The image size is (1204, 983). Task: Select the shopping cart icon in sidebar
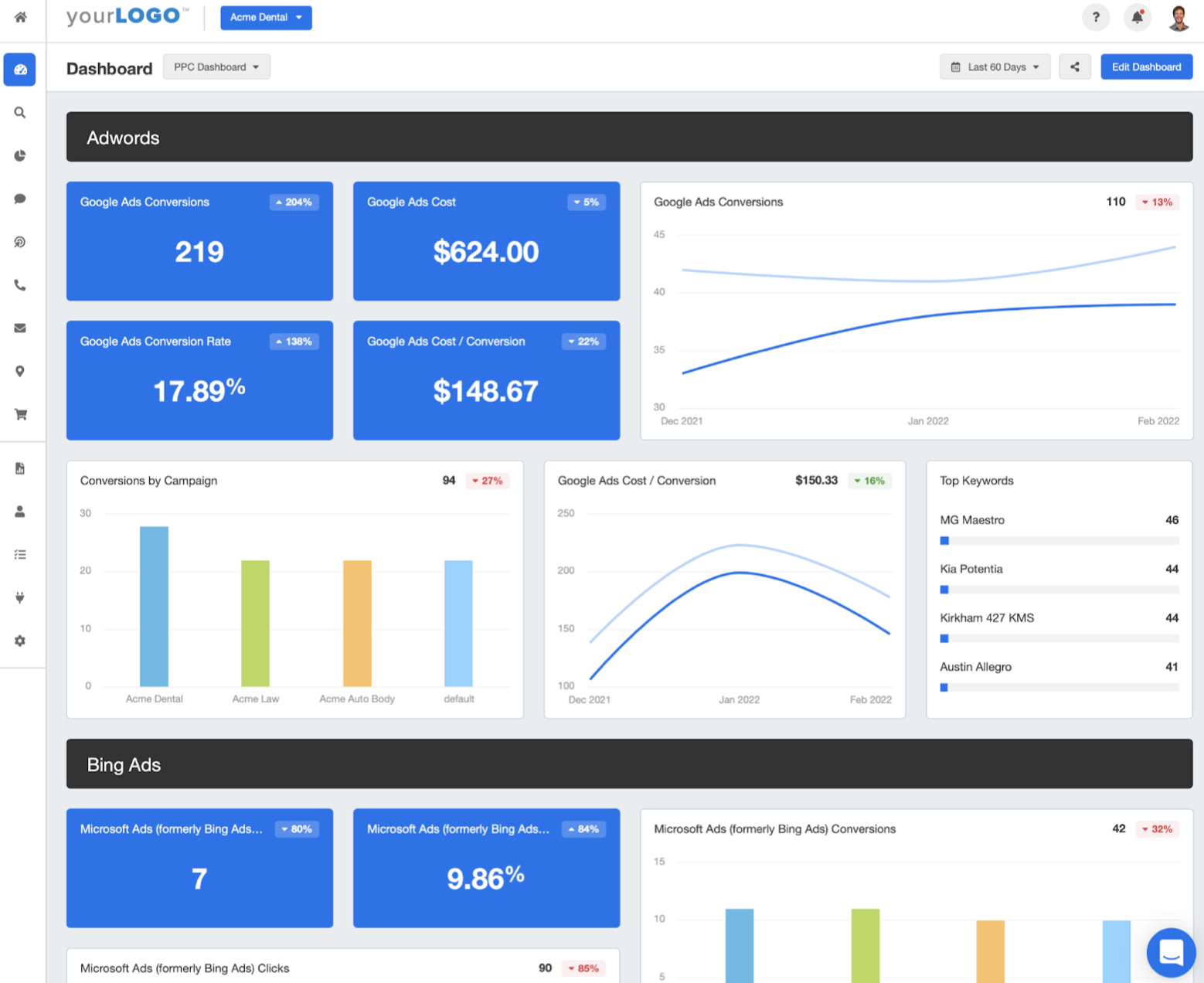click(20, 415)
